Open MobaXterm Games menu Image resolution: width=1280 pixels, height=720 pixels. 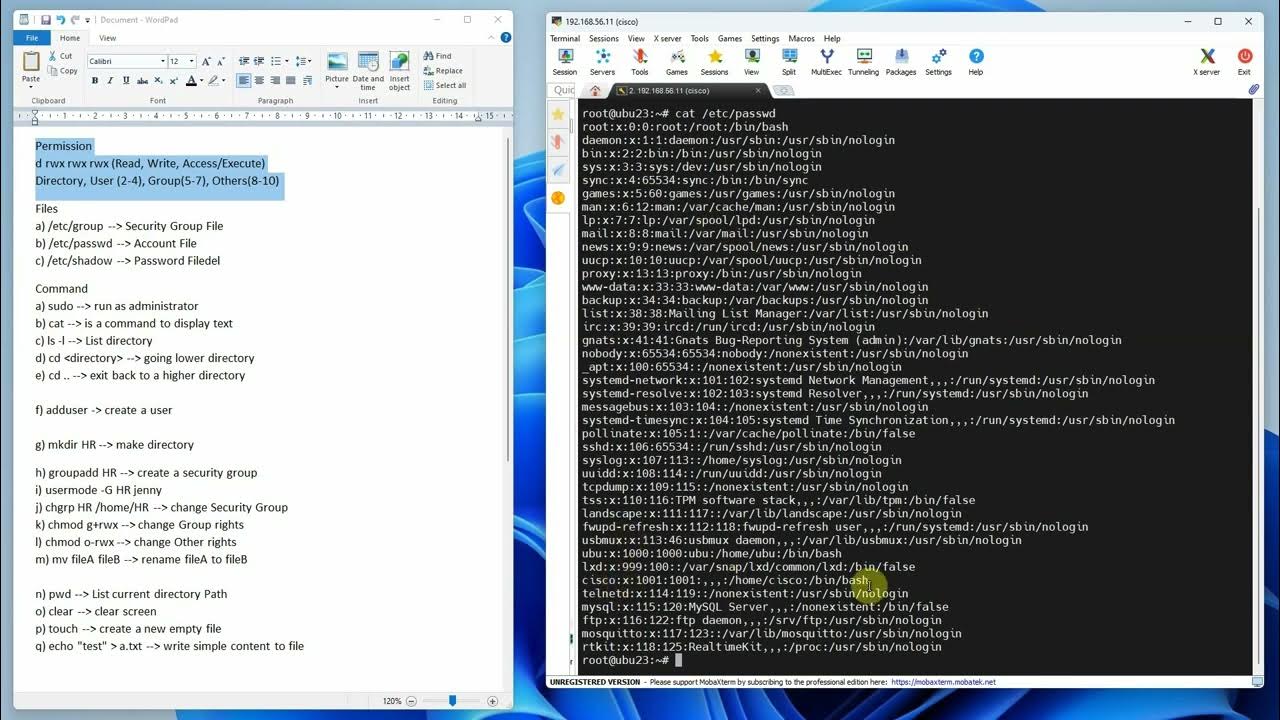point(730,39)
